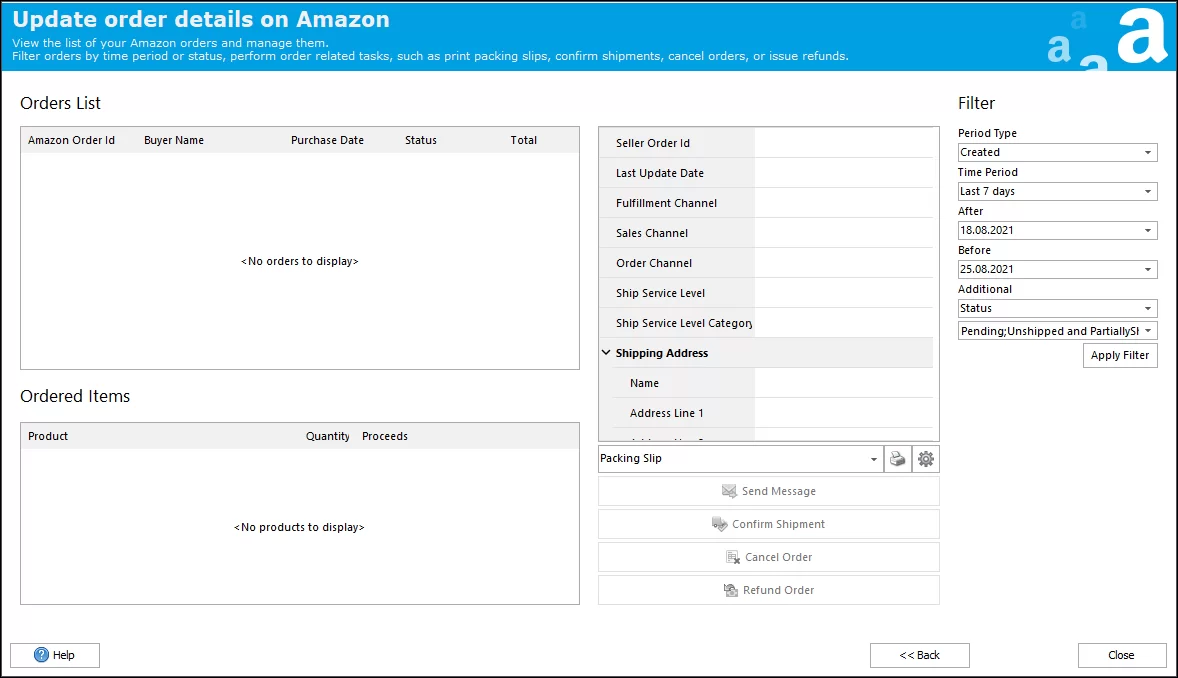Click the Seller Order Id value field
Screen dimensions: 1178x678
pos(845,143)
